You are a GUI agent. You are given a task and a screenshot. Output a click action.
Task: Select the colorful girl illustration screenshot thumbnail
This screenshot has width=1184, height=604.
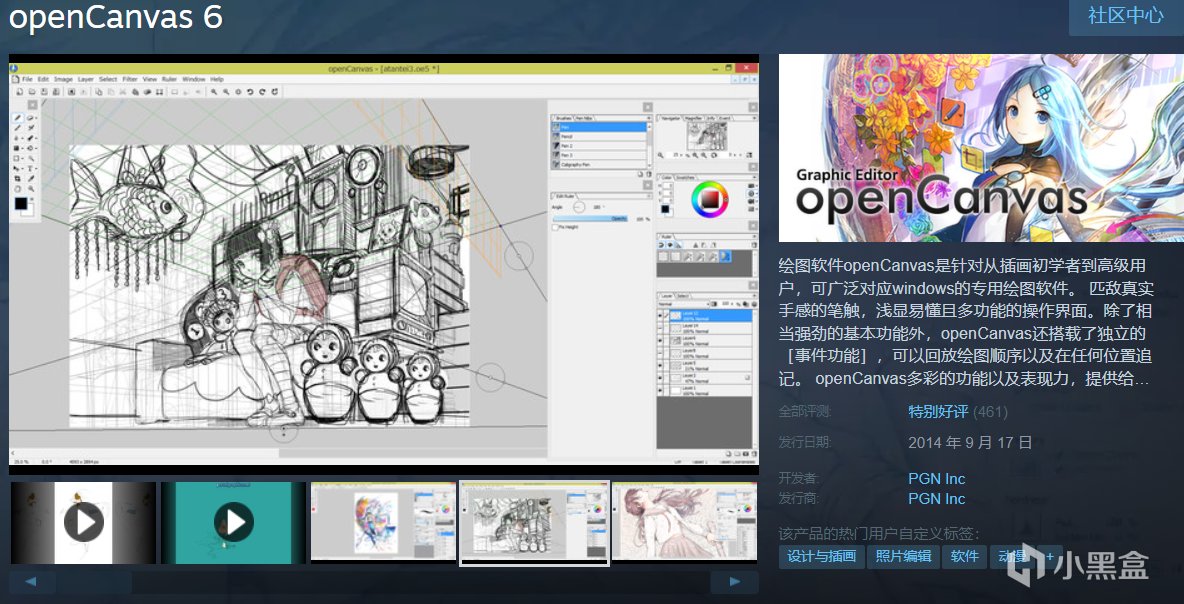point(383,522)
